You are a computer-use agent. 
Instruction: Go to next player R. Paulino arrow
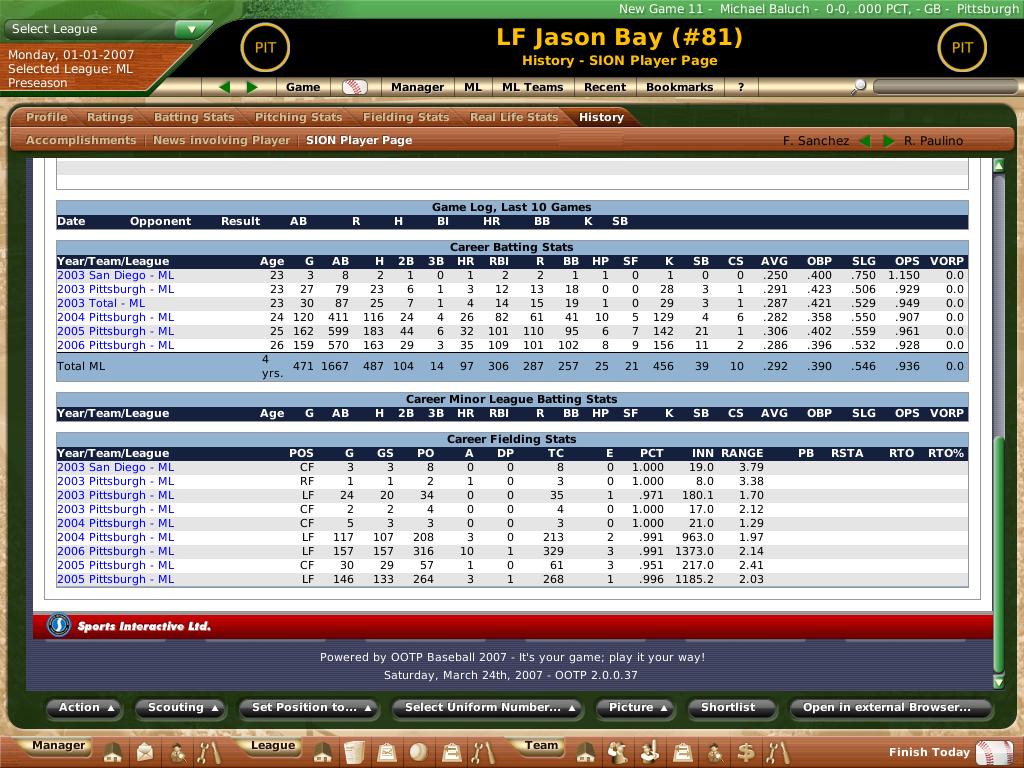(x=888, y=141)
